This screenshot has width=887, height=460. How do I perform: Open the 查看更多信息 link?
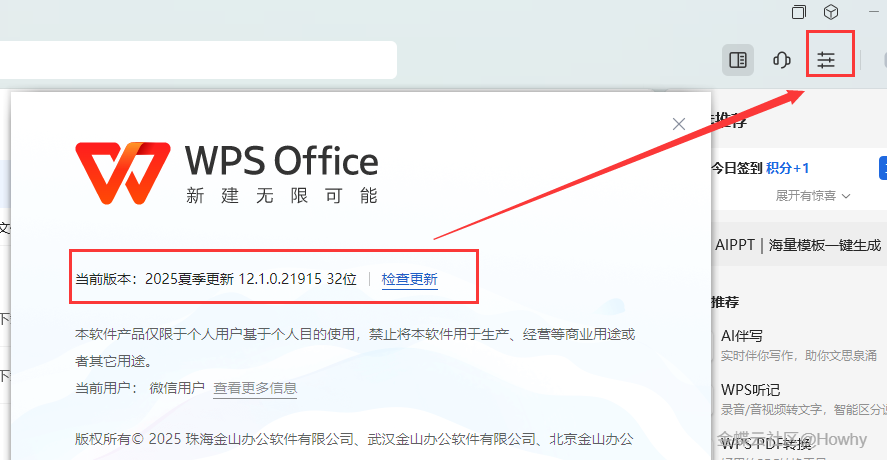[255, 388]
